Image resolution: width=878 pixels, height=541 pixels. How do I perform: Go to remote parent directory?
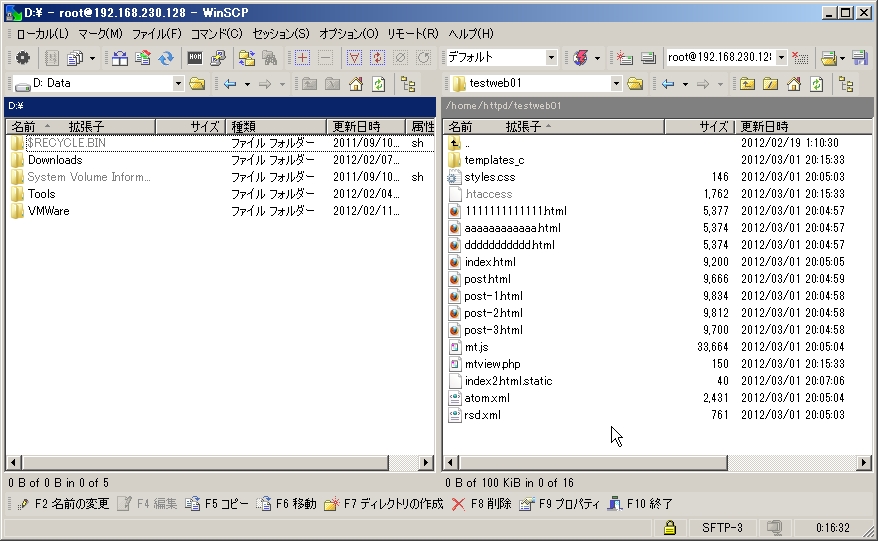[x=747, y=84]
